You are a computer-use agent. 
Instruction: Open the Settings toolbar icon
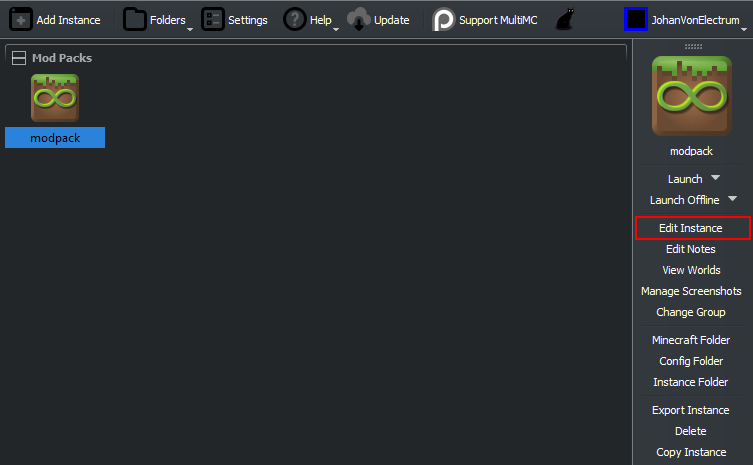[x=212, y=20]
